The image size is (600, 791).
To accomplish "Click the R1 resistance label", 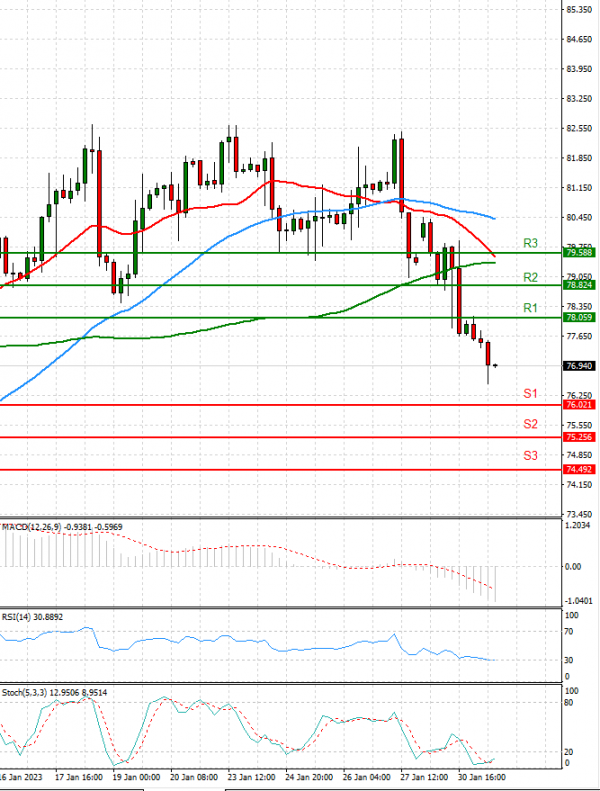I will [530, 308].
